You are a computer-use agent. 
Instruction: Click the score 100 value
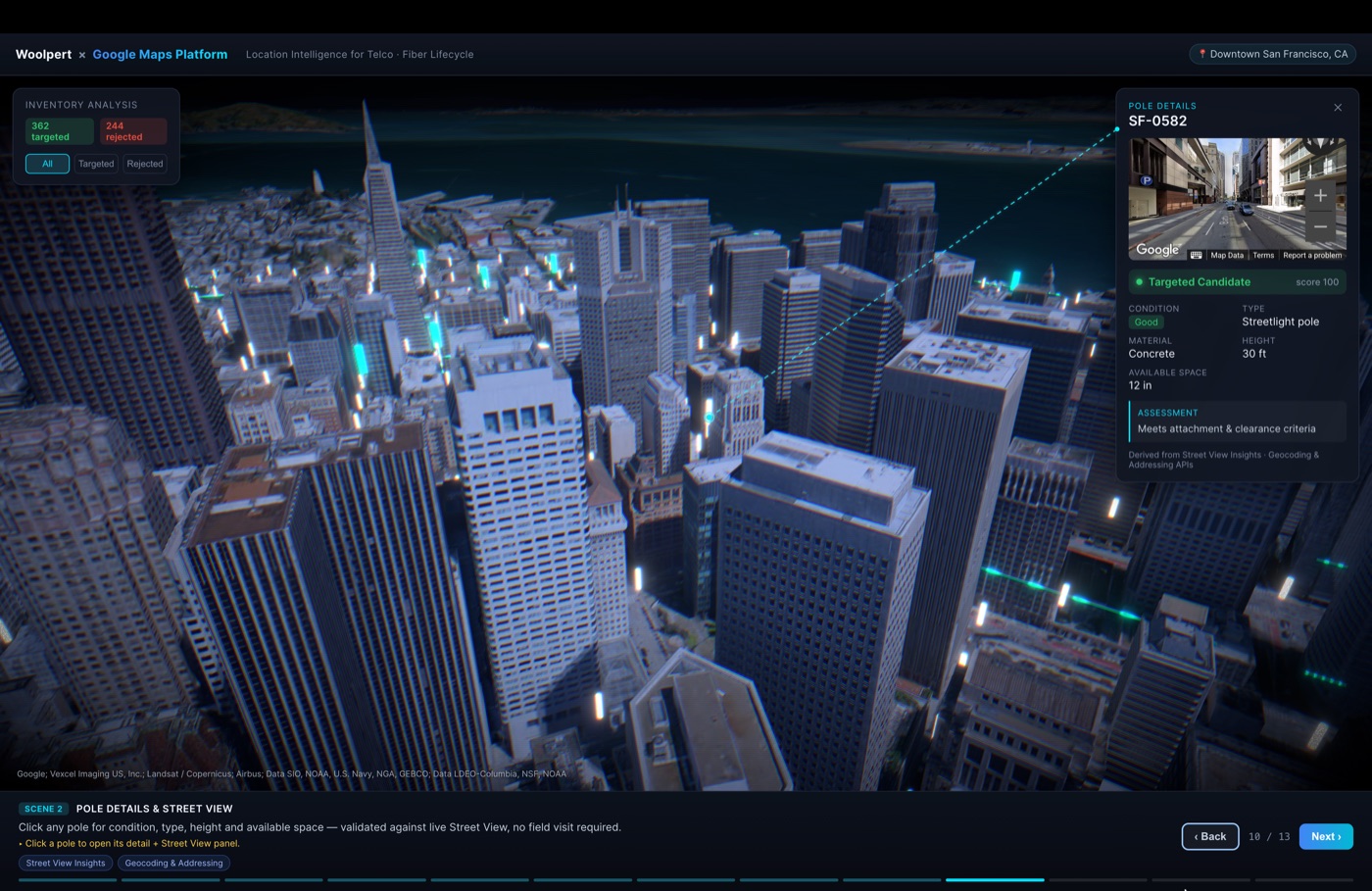(x=1317, y=282)
